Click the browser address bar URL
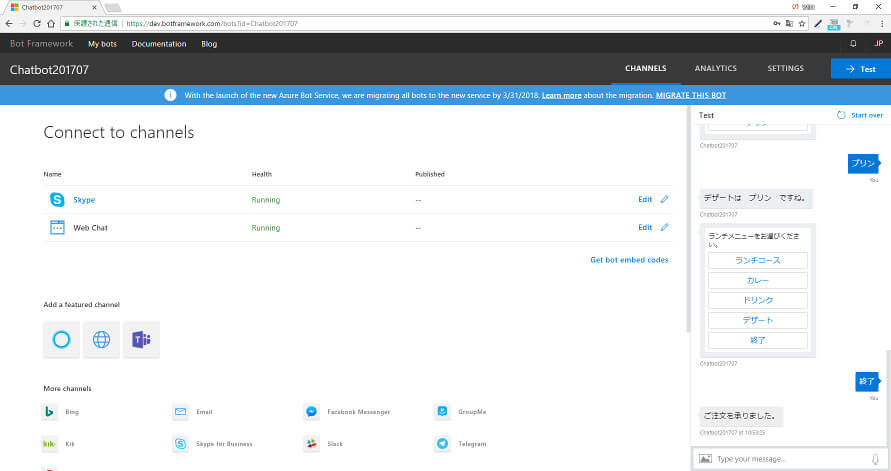The height and width of the screenshot is (471, 891). (212, 23)
